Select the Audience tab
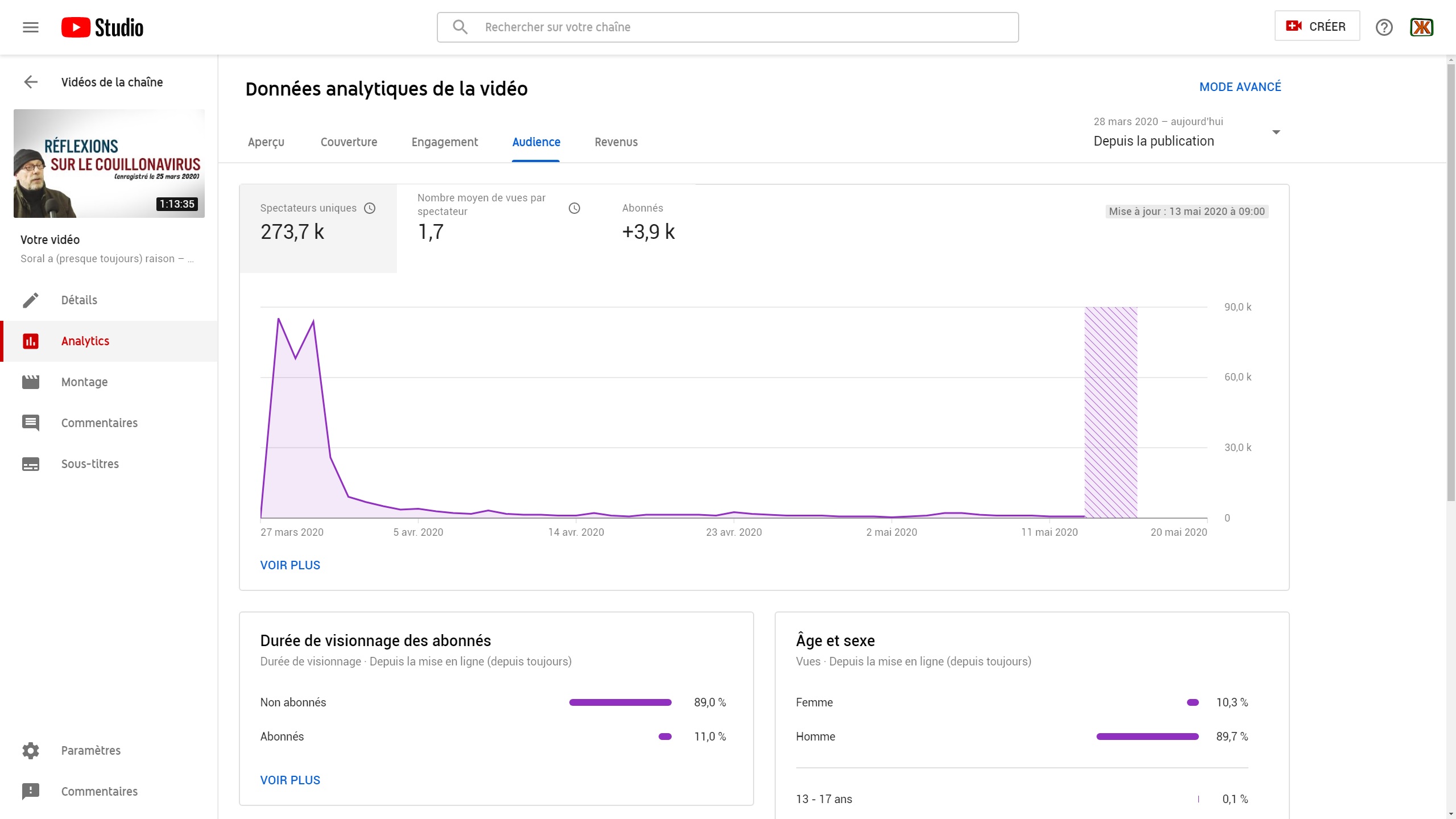The height and width of the screenshot is (819, 1456). point(536,142)
